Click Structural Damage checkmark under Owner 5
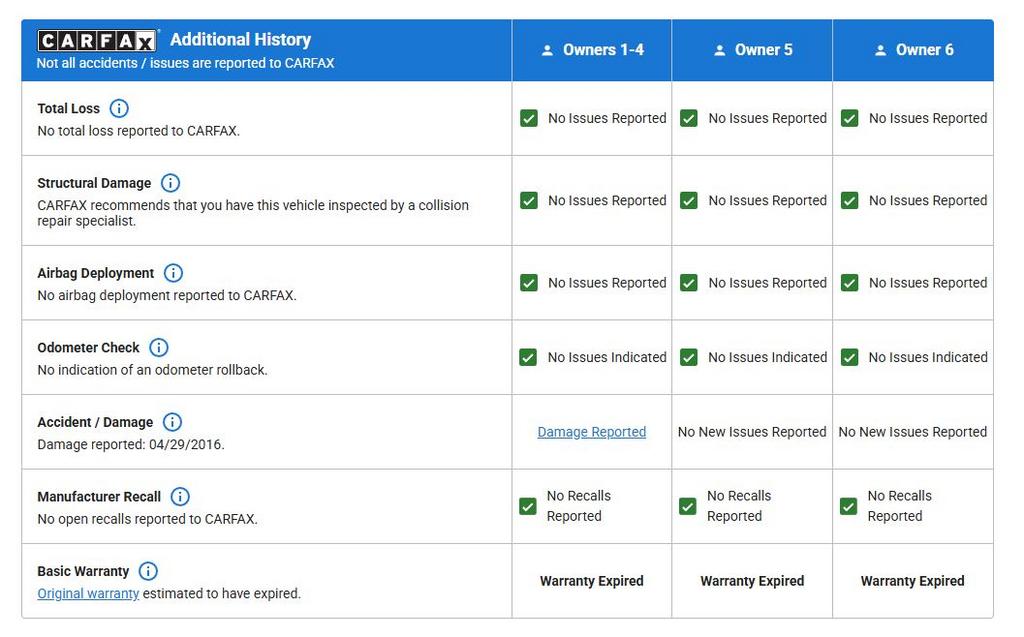This screenshot has width=1024, height=637. click(689, 200)
